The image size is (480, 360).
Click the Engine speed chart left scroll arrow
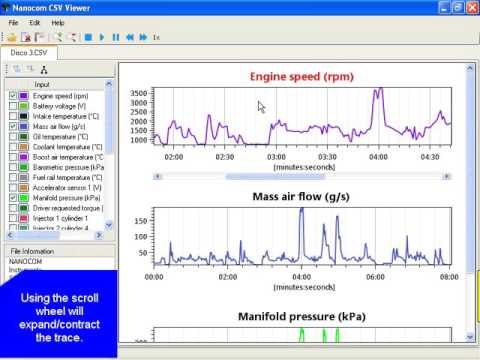tap(157, 176)
